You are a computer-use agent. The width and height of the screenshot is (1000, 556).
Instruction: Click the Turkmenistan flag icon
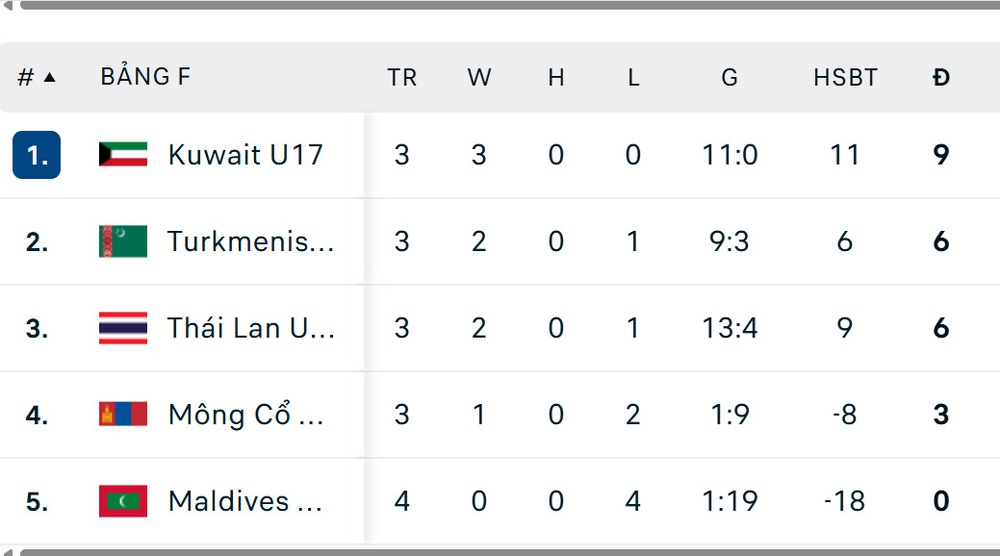123,241
